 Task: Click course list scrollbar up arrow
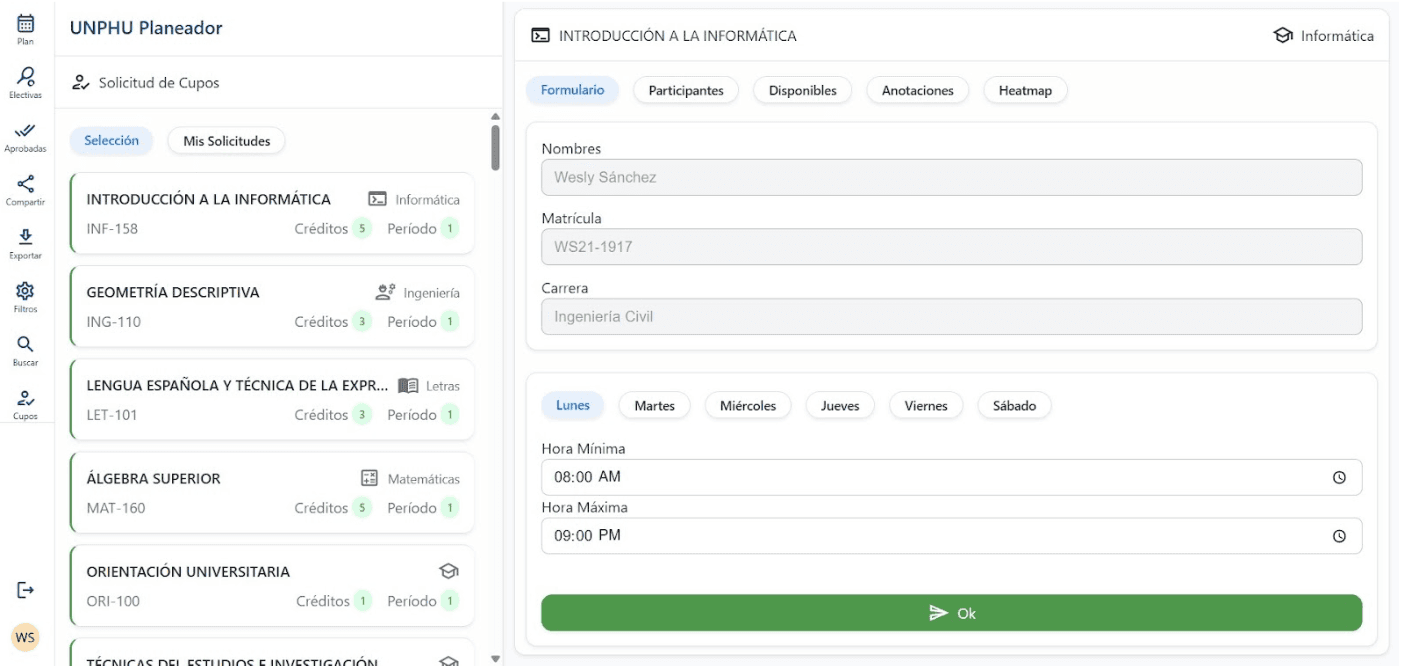(495, 116)
